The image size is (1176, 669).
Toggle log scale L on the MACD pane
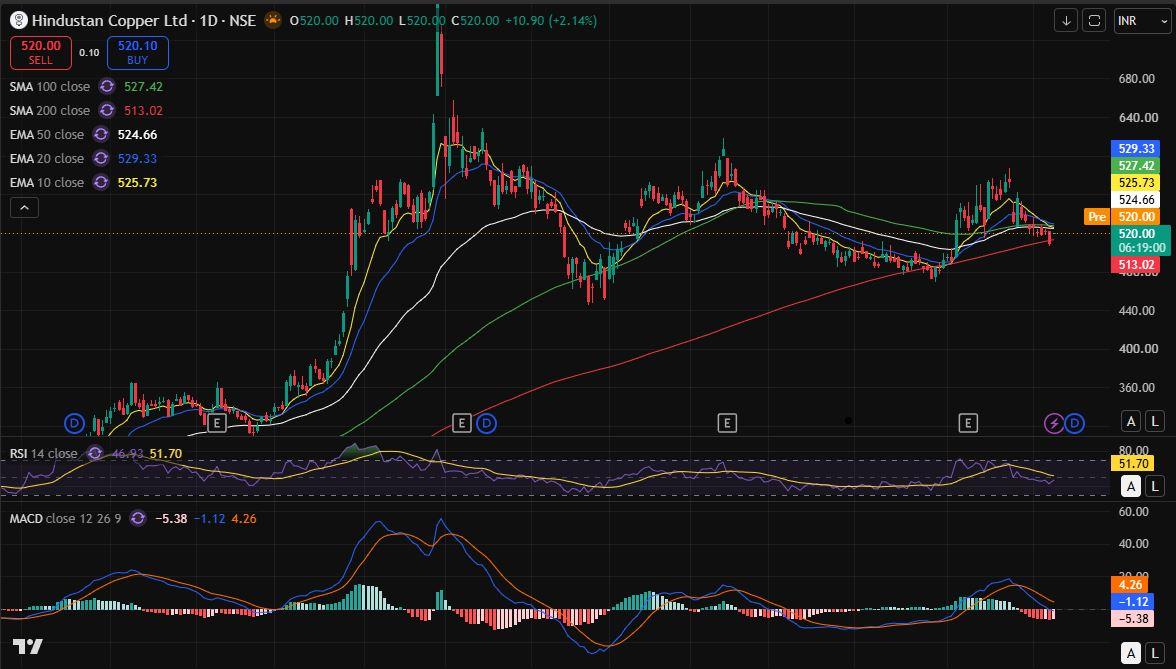pos(1155,652)
